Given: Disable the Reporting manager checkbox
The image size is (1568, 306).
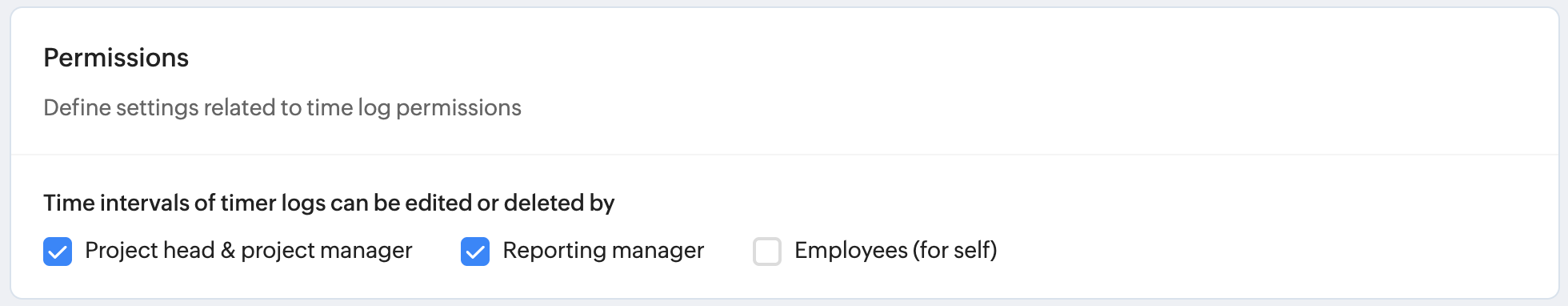Looking at the screenshot, I should [475, 252].
